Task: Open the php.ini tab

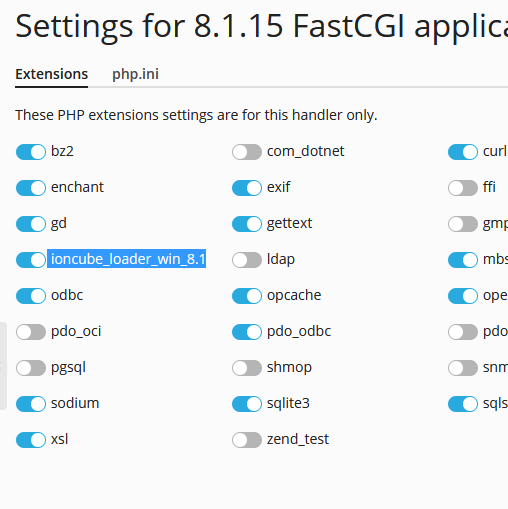Action: point(135,74)
